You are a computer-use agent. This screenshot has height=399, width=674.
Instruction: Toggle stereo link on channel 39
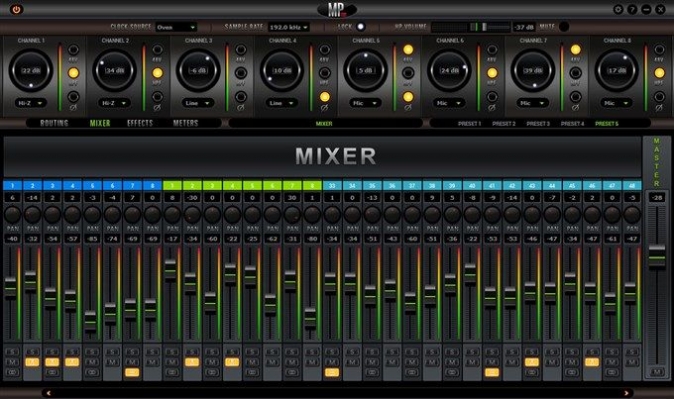[x=452, y=372]
